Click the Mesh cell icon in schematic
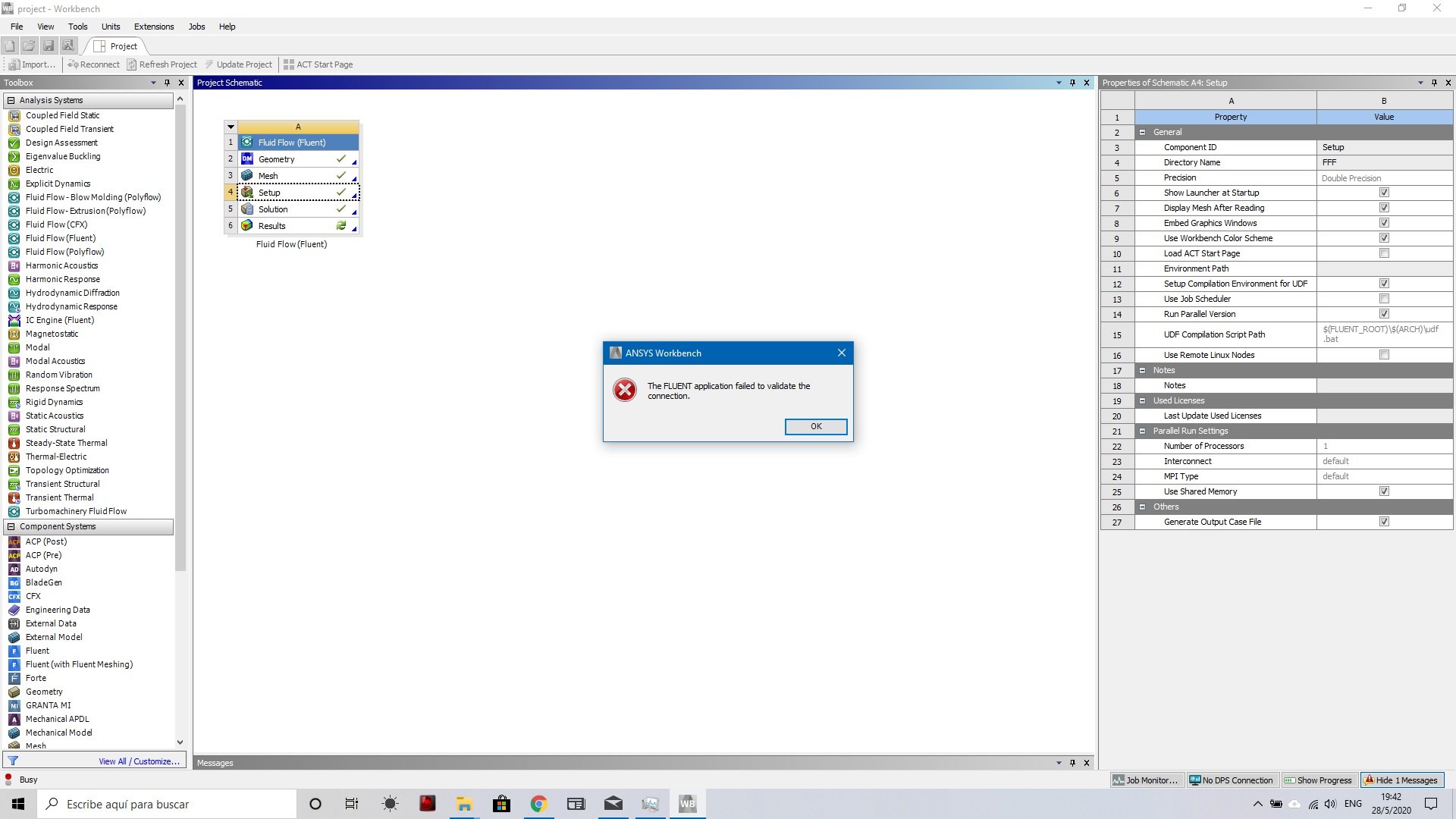Image resolution: width=1456 pixels, height=819 pixels. pyautogui.click(x=247, y=175)
